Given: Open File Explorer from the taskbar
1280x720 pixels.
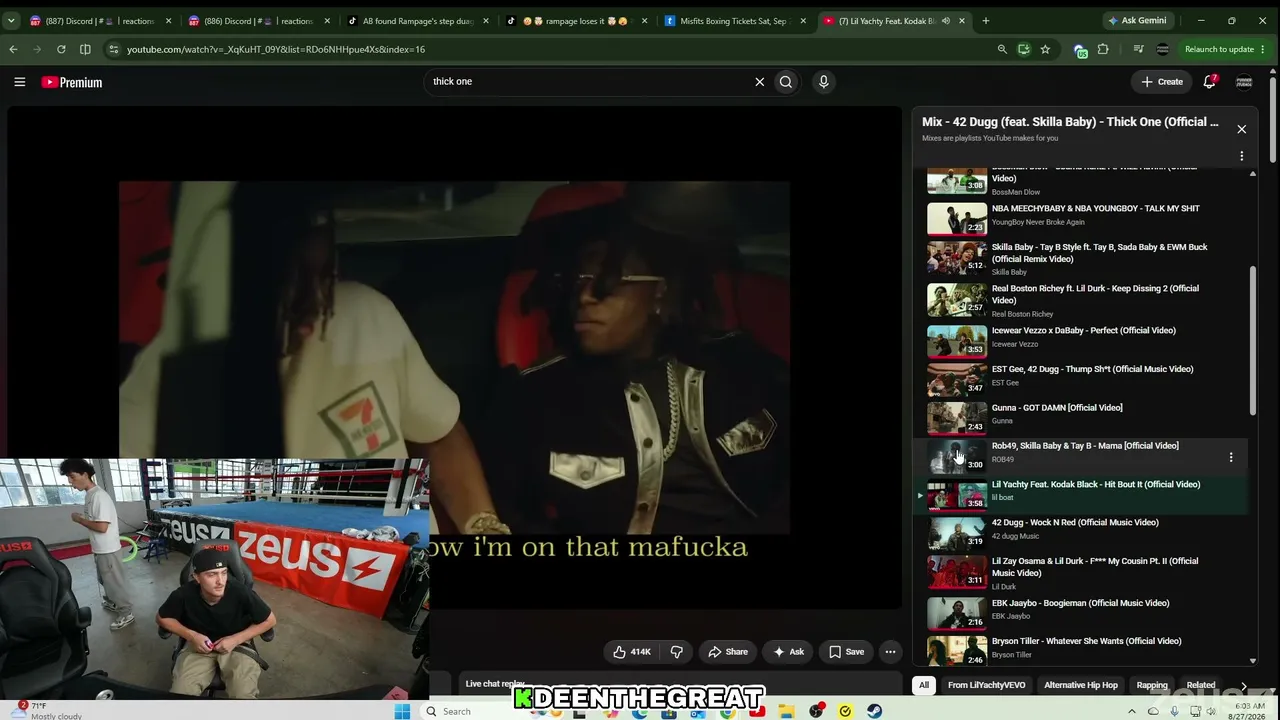Looking at the screenshot, I should click(787, 711).
